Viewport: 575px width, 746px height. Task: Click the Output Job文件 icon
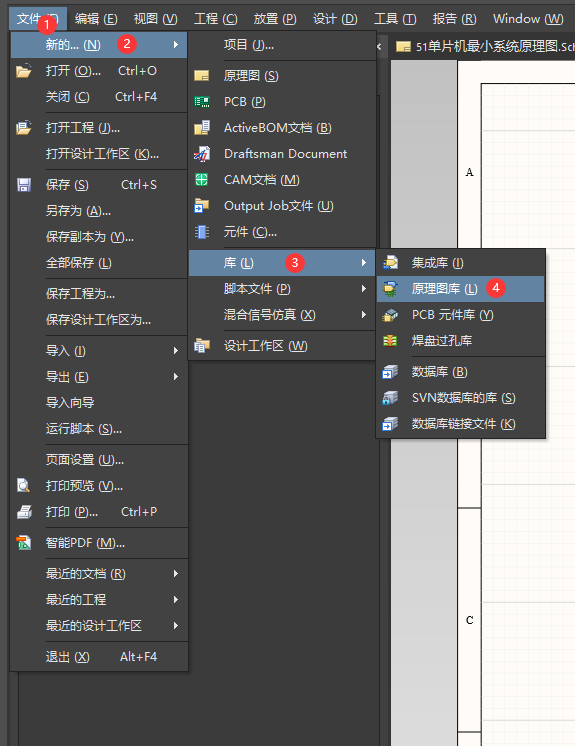(x=202, y=206)
